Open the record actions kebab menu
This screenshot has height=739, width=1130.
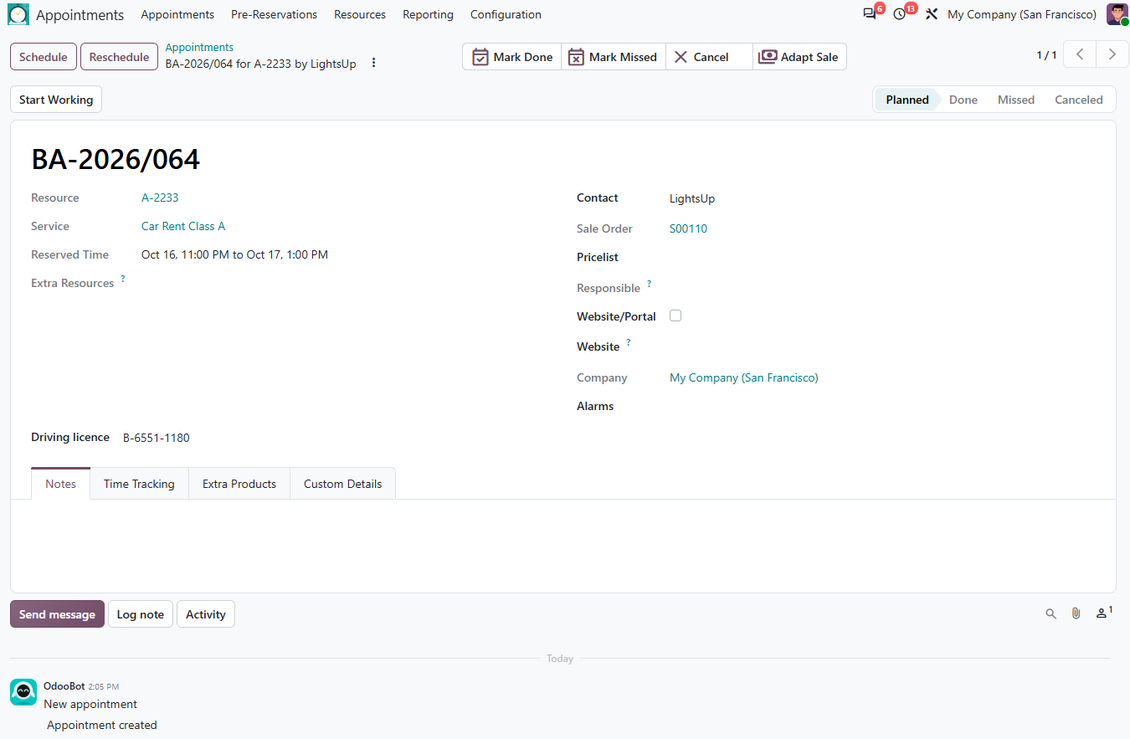[x=373, y=63]
